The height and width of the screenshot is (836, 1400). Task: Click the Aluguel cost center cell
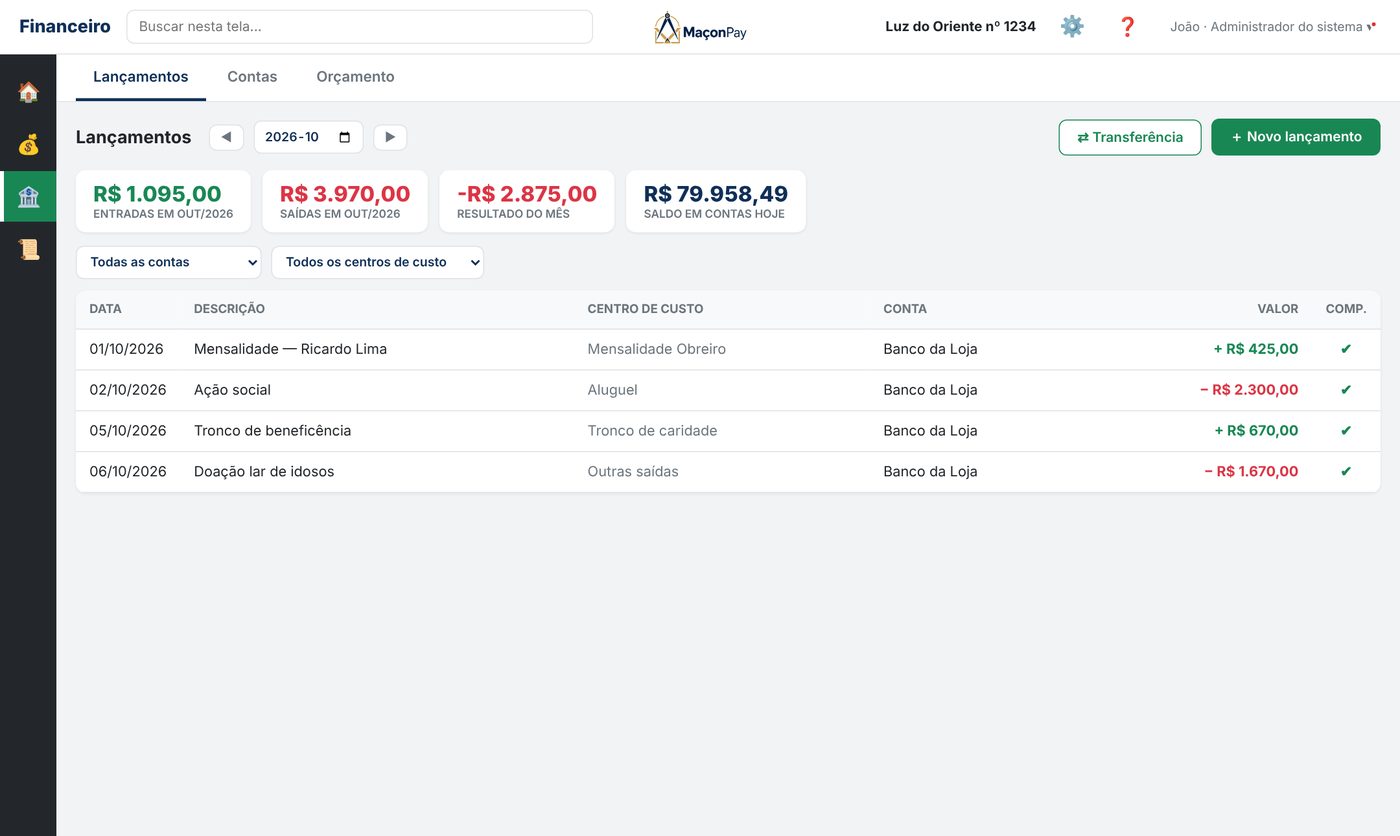[x=612, y=390]
